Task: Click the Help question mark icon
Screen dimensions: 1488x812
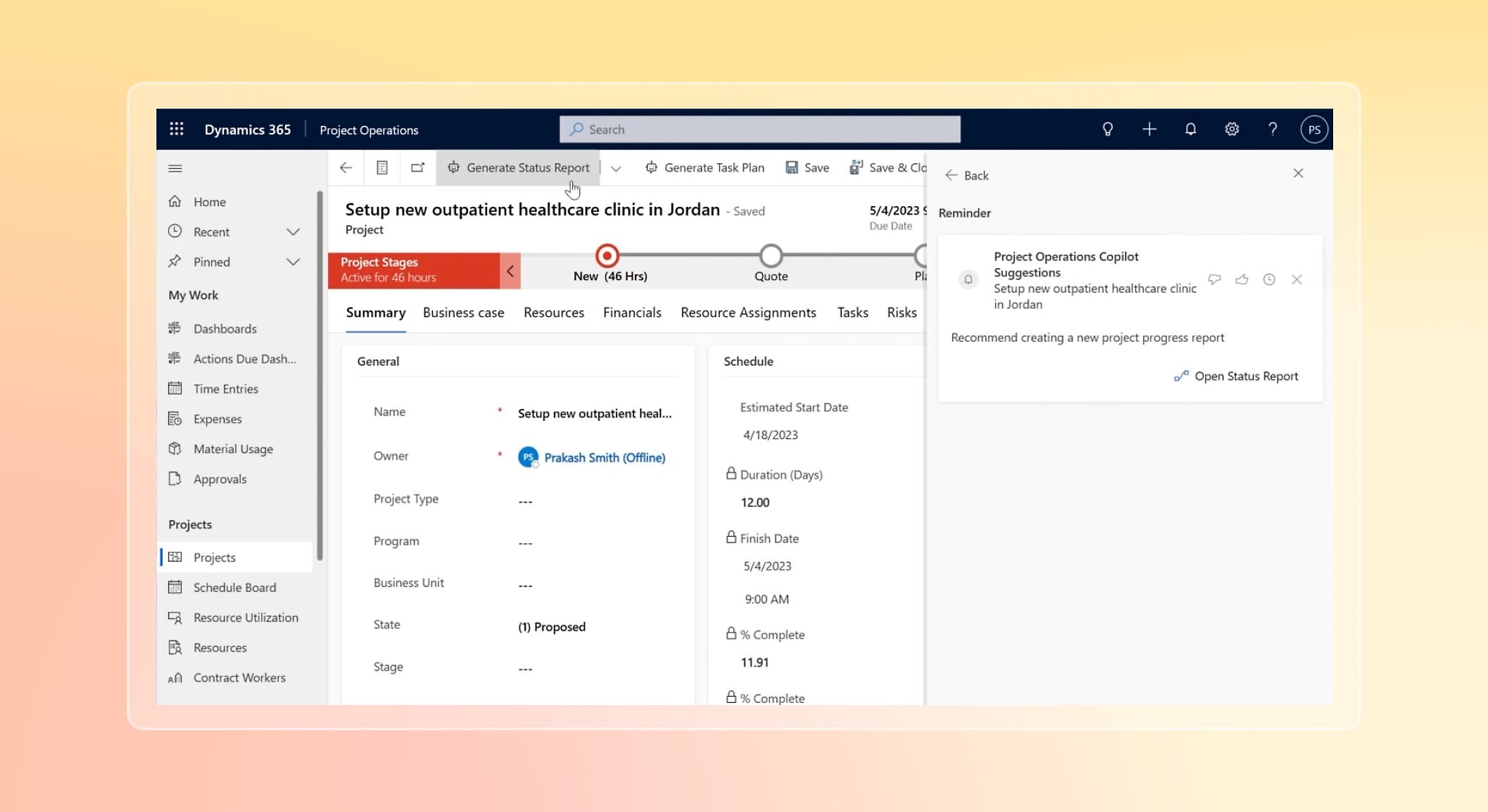Action: click(1272, 129)
